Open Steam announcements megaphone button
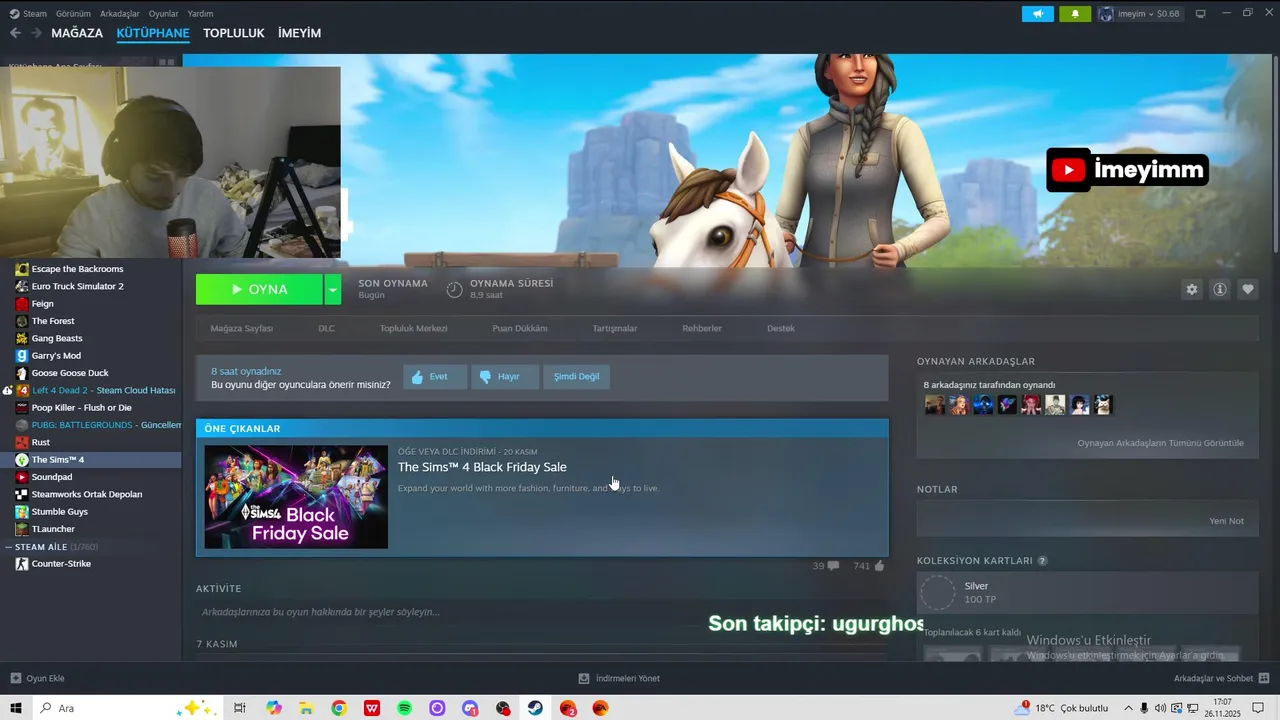 [1038, 14]
